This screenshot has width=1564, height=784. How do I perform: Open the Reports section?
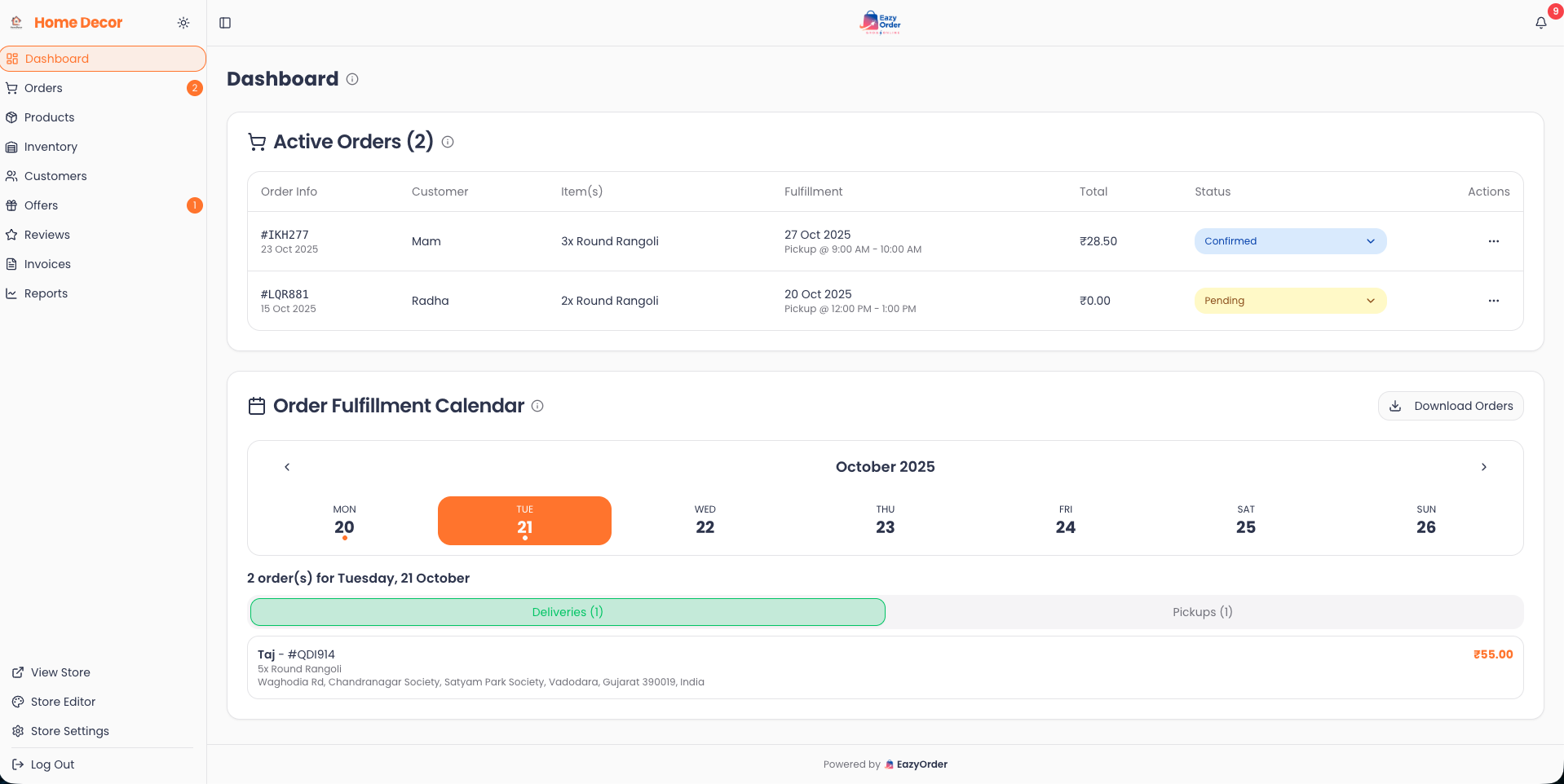point(46,293)
